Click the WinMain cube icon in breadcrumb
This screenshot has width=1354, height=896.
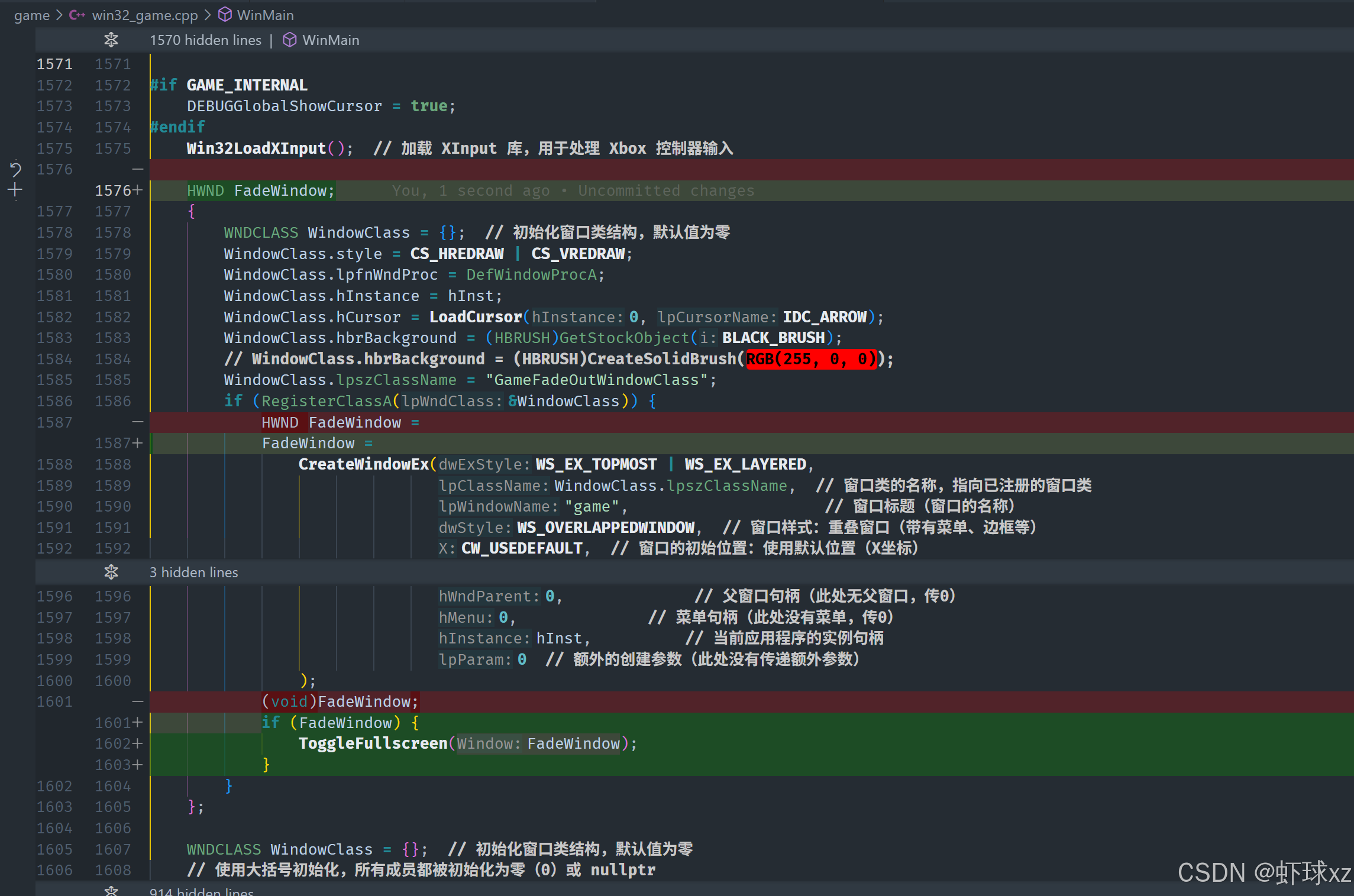(225, 15)
